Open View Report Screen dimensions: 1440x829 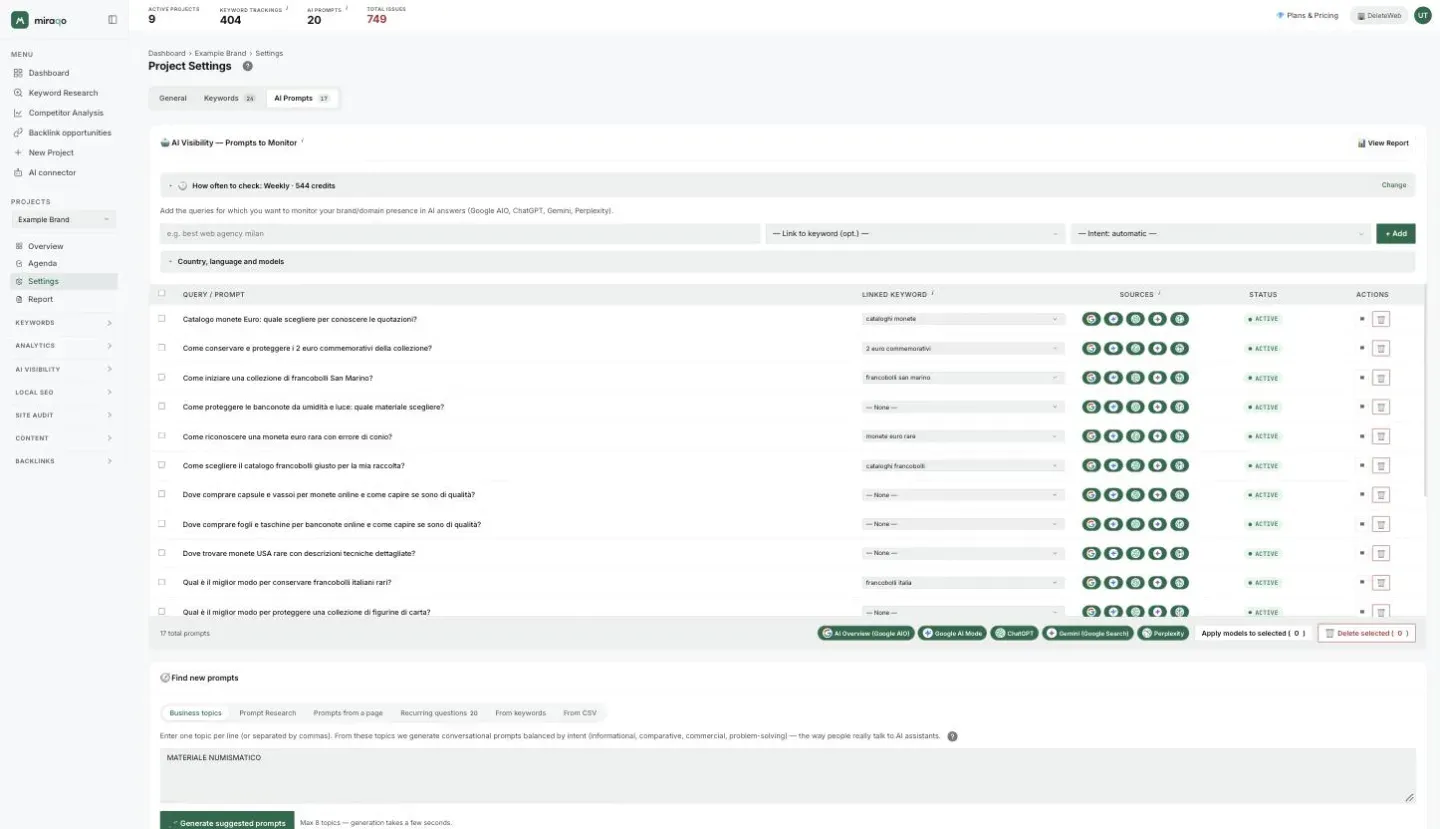point(1383,143)
